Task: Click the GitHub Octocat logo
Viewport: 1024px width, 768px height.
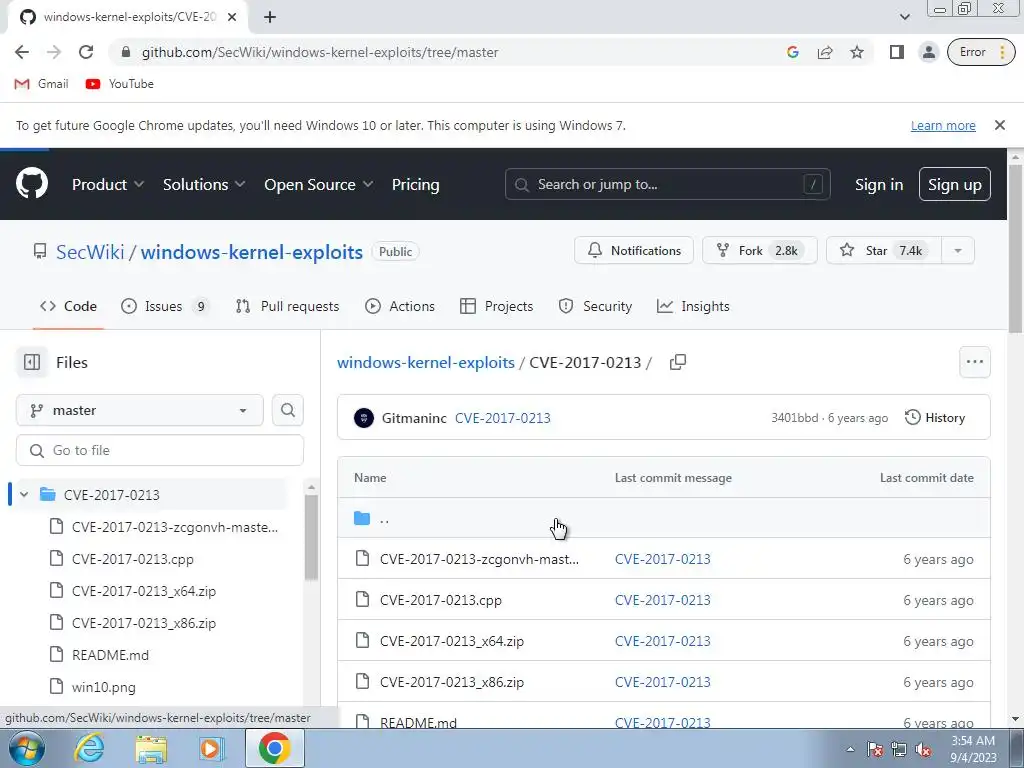Action: [32, 184]
